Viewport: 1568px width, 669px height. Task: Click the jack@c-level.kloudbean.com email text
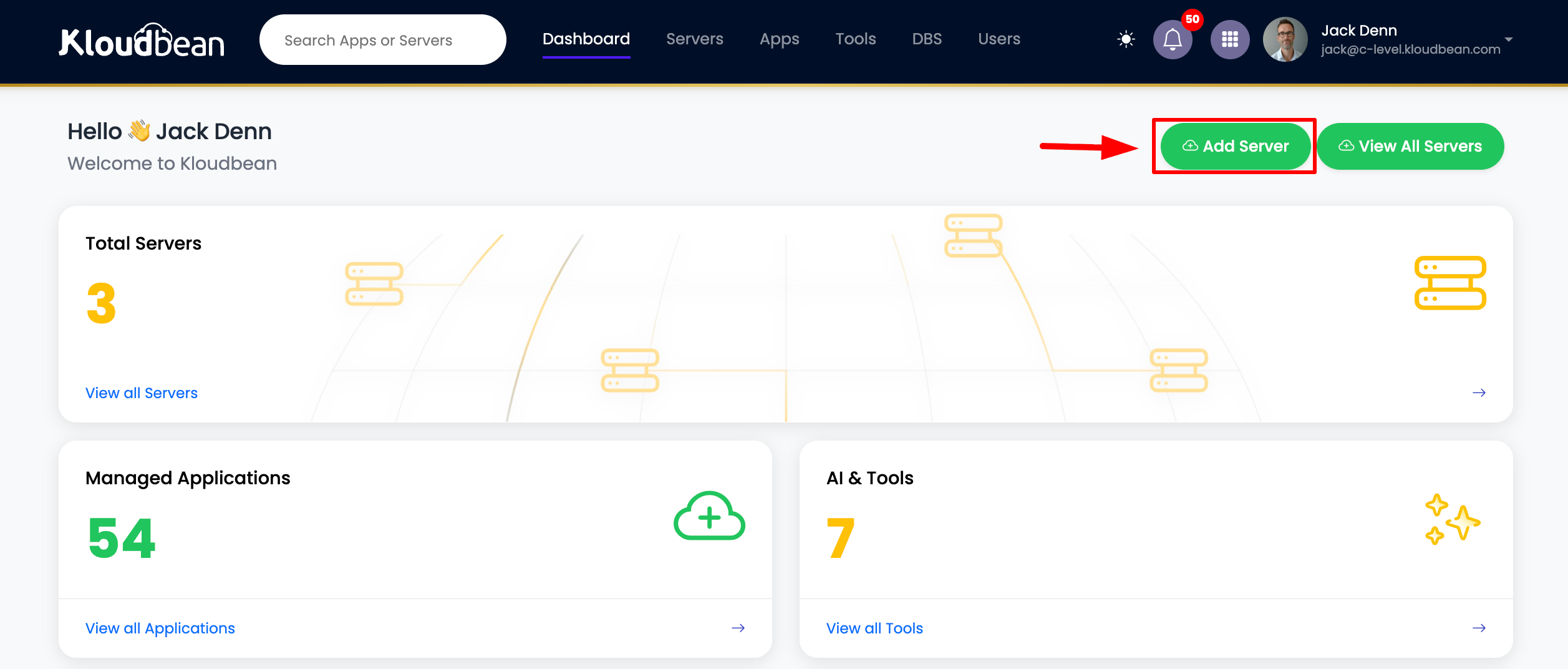pos(1410,49)
